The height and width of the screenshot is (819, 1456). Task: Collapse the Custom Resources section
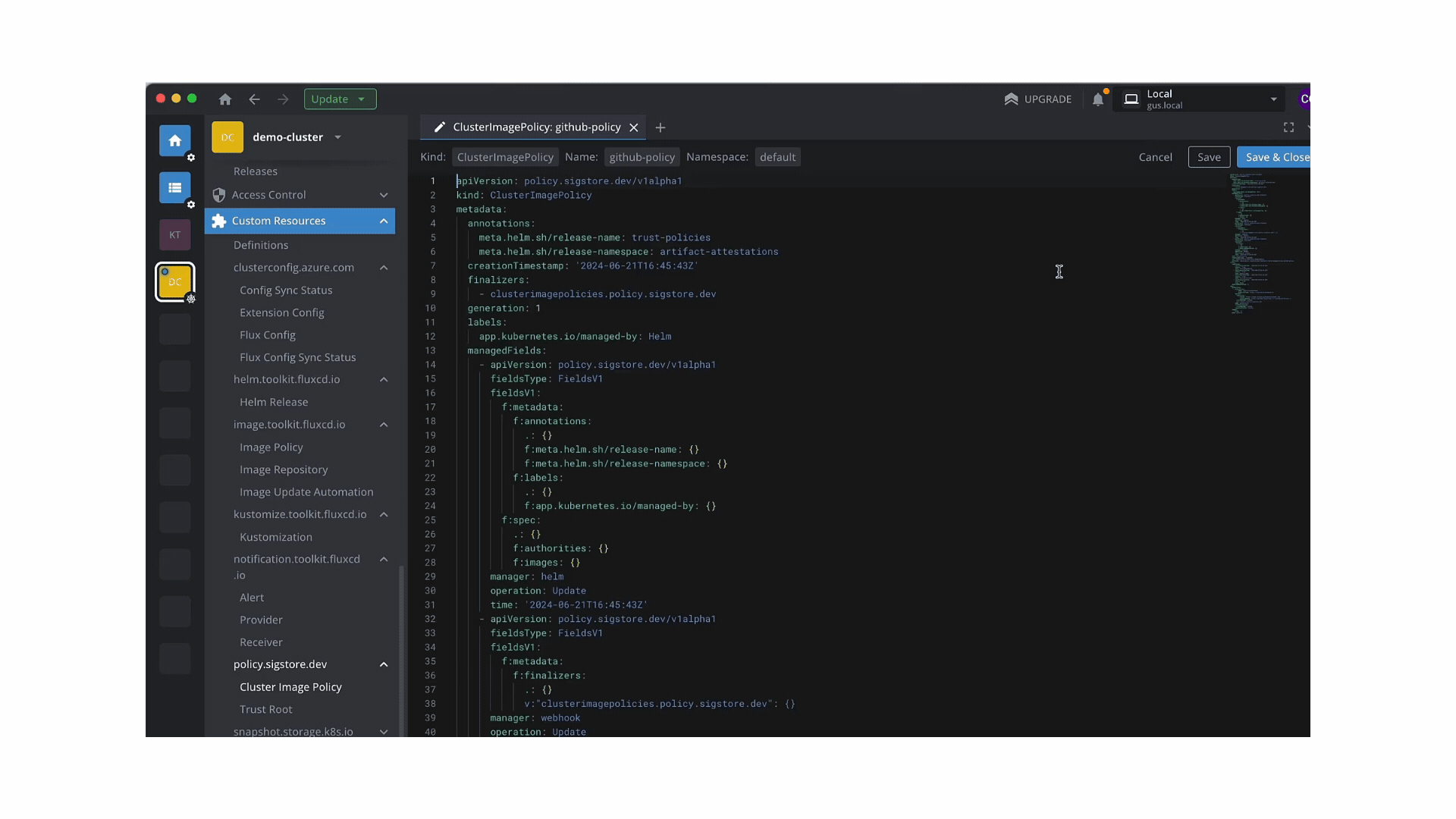(x=384, y=221)
